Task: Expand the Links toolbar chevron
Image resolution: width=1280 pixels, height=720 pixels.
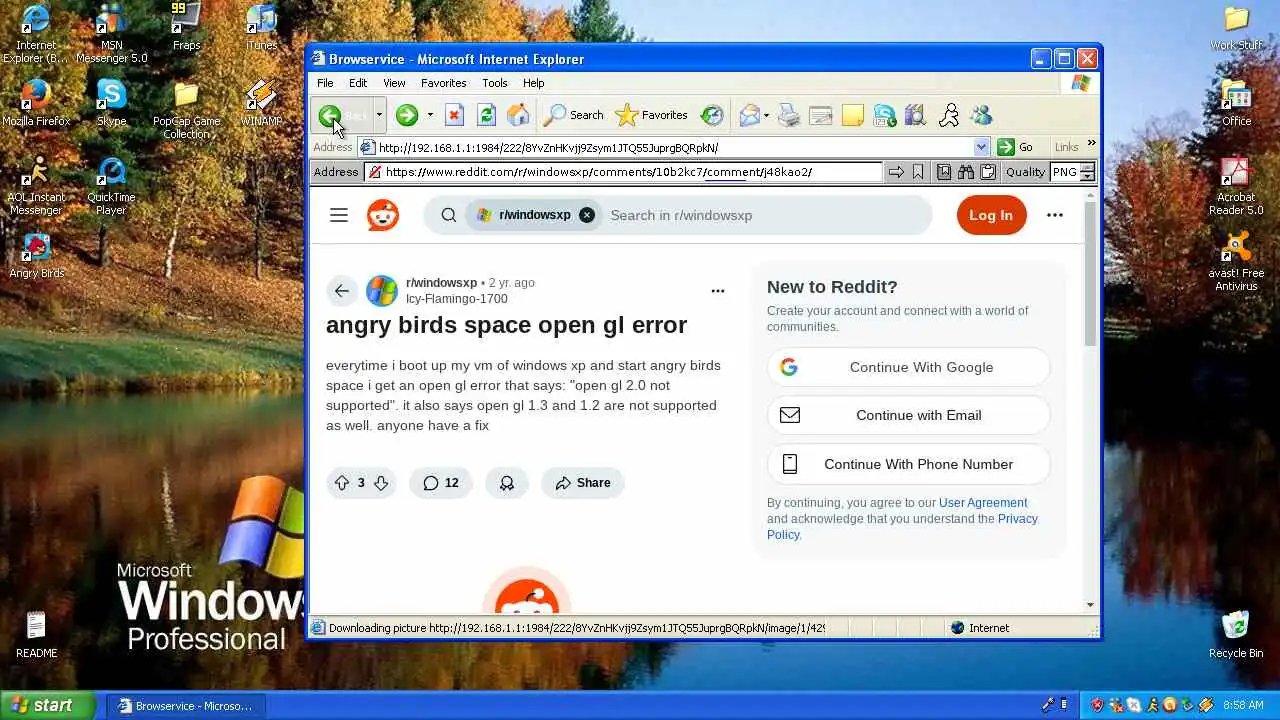Action: (x=1091, y=143)
